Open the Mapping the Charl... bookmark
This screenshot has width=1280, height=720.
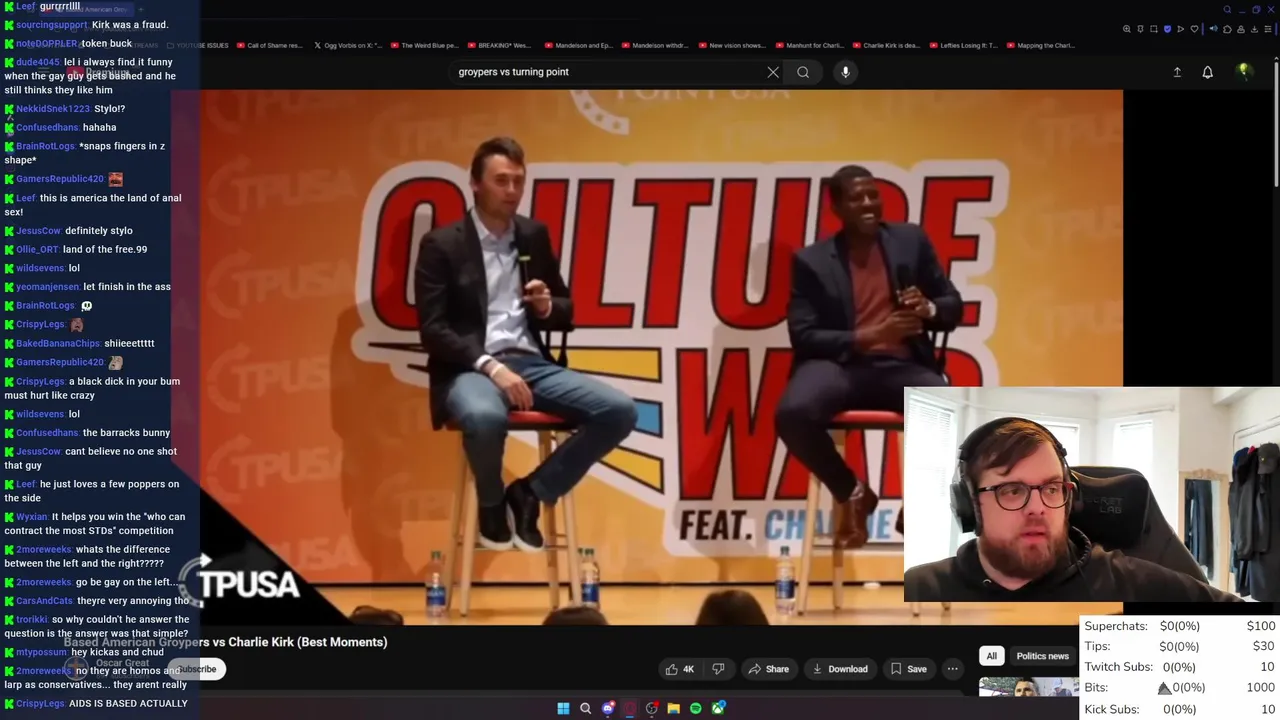pyautogui.click(x=1040, y=45)
